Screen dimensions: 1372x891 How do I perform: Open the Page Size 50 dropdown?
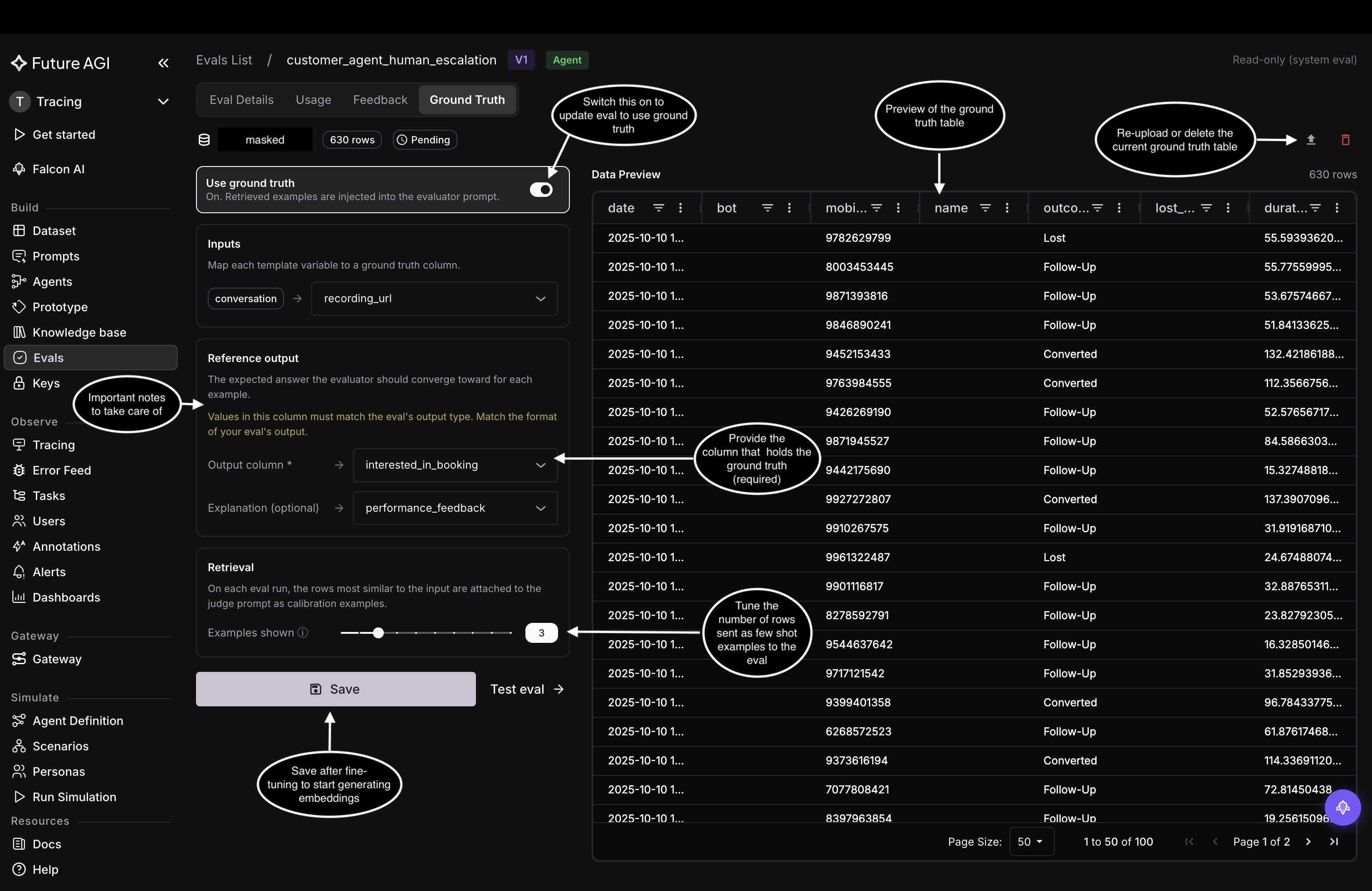[1031, 842]
